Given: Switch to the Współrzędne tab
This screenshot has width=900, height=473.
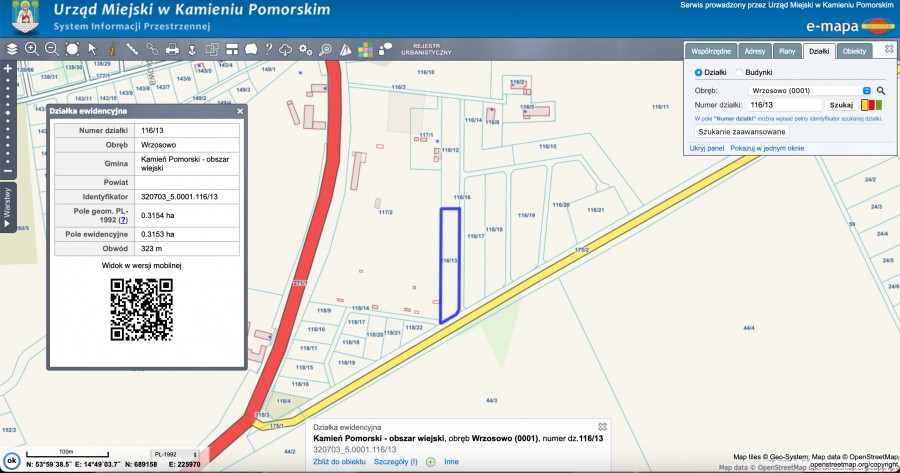Looking at the screenshot, I should (x=712, y=50).
